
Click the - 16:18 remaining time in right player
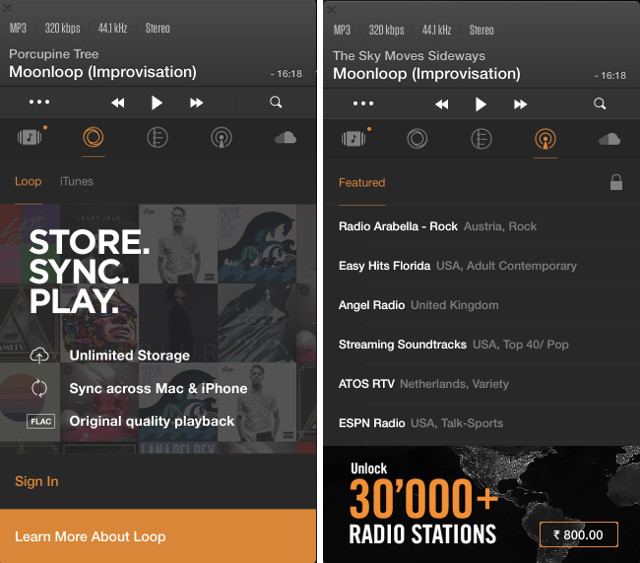(x=610, y=76)
